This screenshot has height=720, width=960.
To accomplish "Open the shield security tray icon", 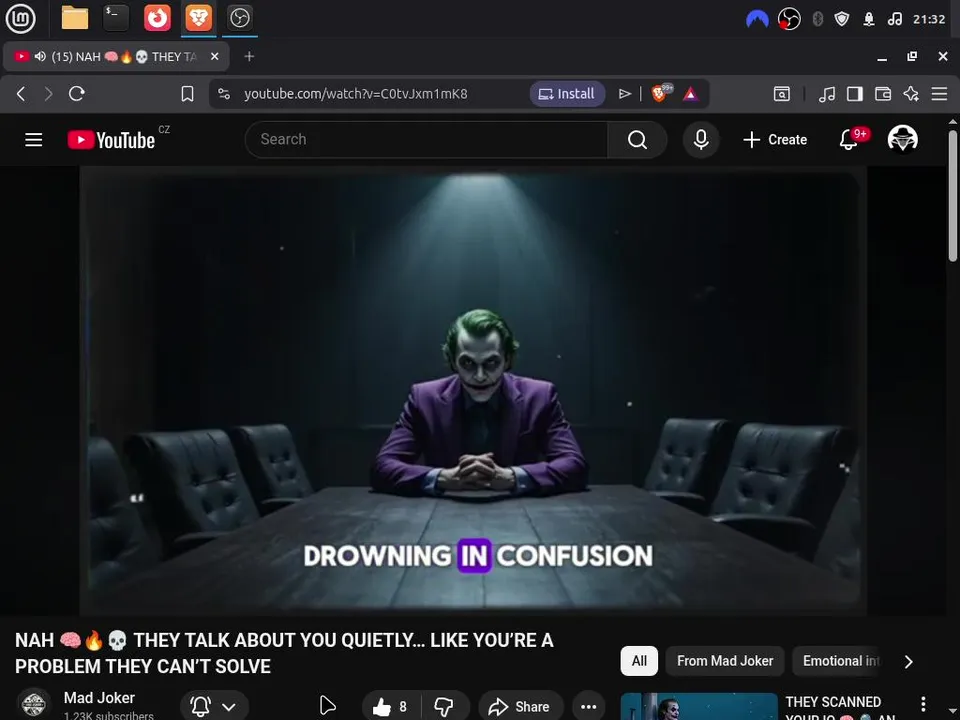I will coord(842,20).
